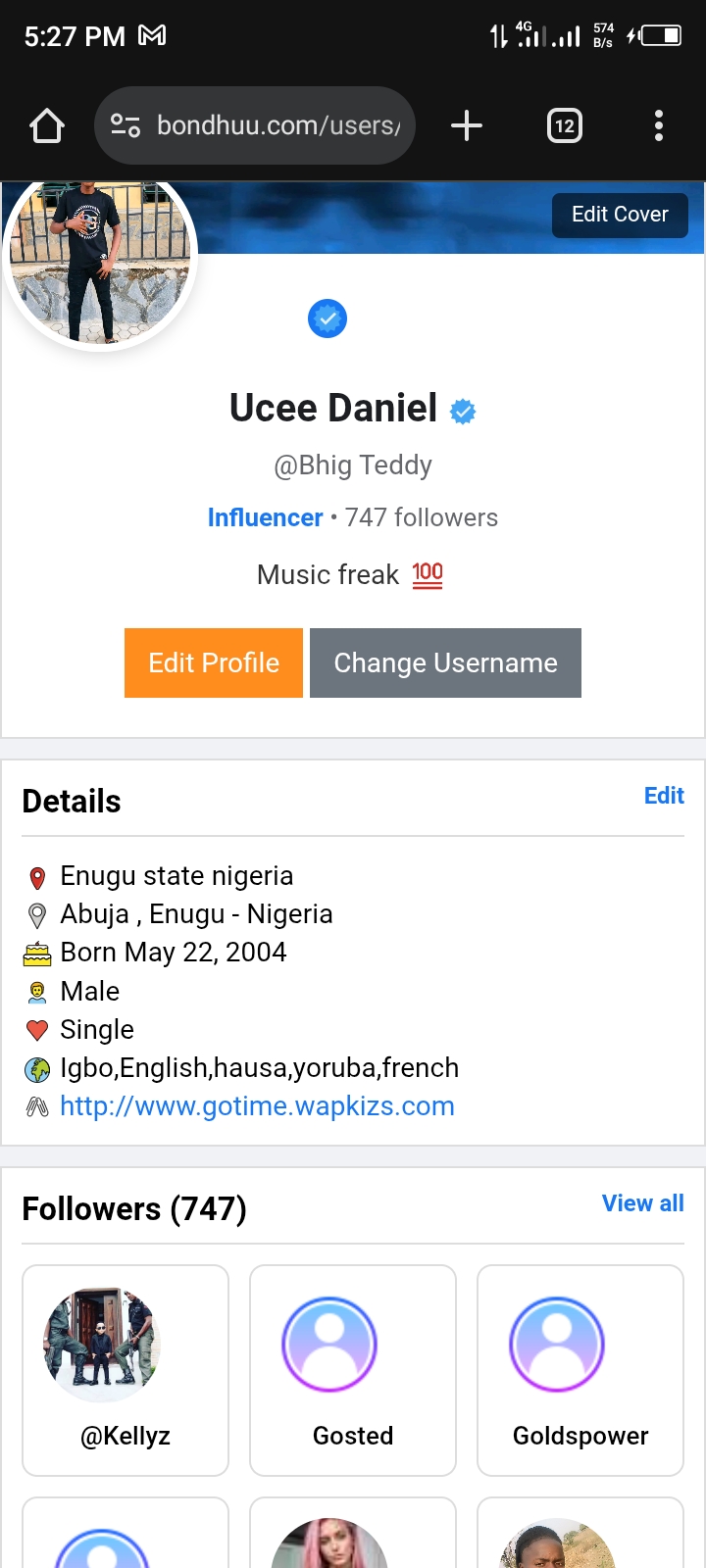Tap the bondhuu.com address bar
The height and width of the screenshot is (1568, 706).
coord(277,125)
